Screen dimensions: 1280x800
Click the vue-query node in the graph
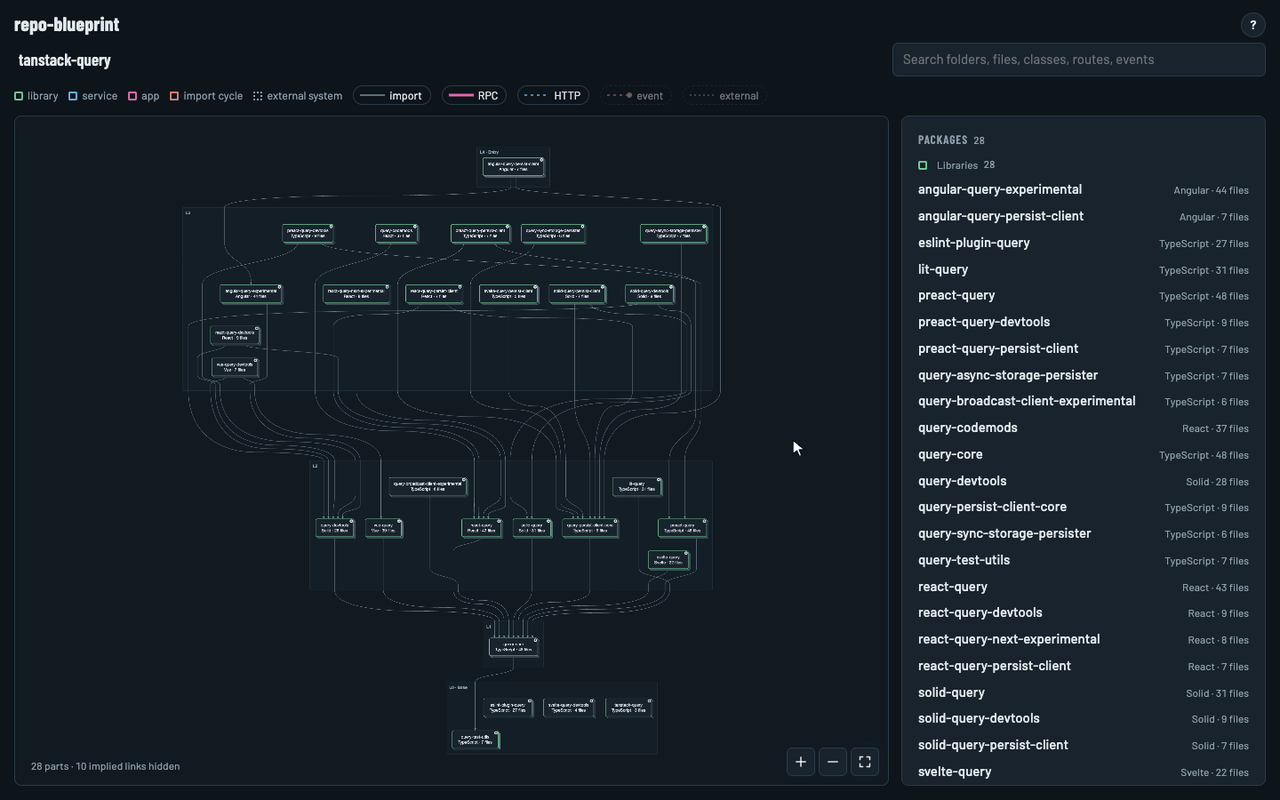[x=384, y=528]
